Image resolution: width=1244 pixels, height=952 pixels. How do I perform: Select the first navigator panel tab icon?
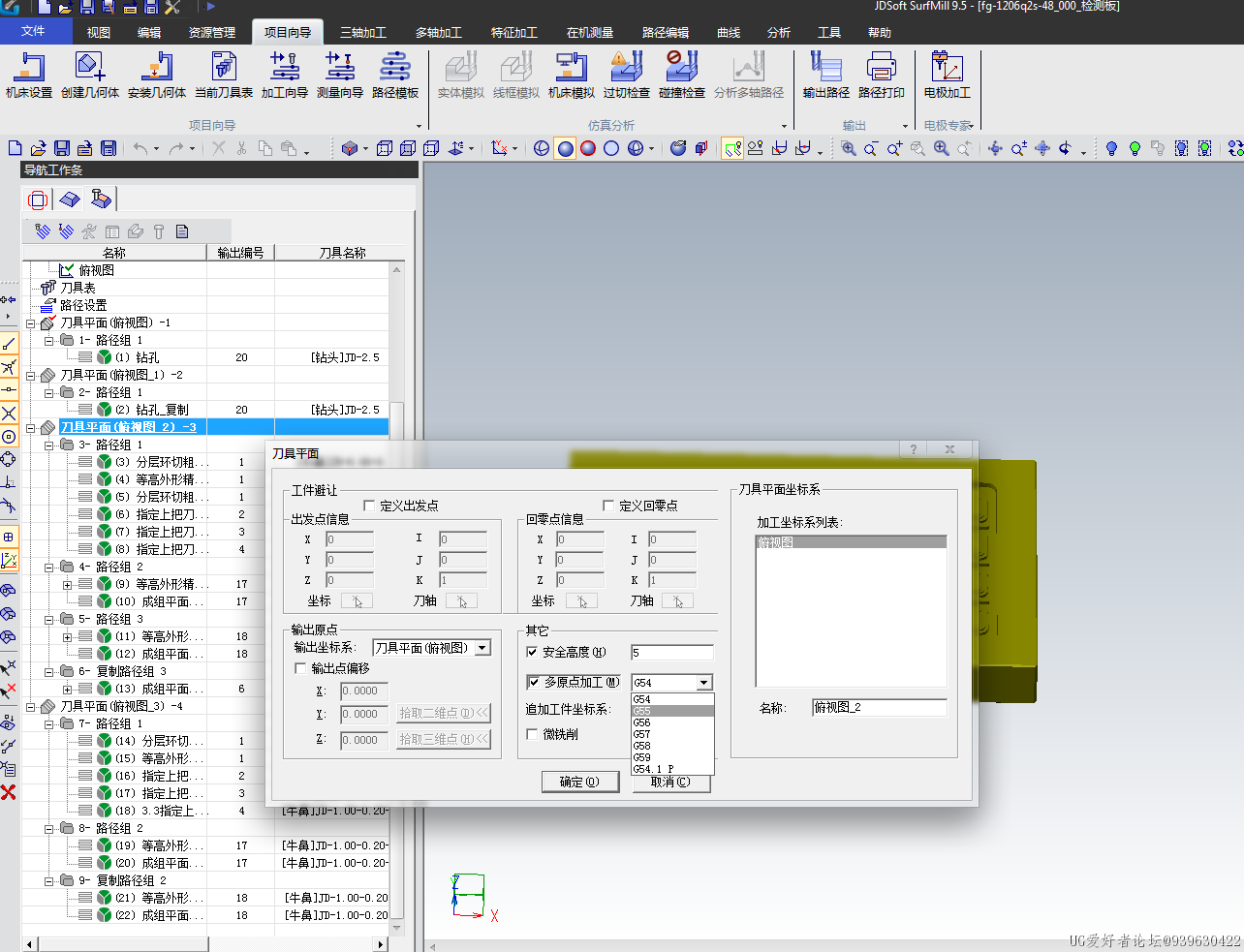point(38,200)
